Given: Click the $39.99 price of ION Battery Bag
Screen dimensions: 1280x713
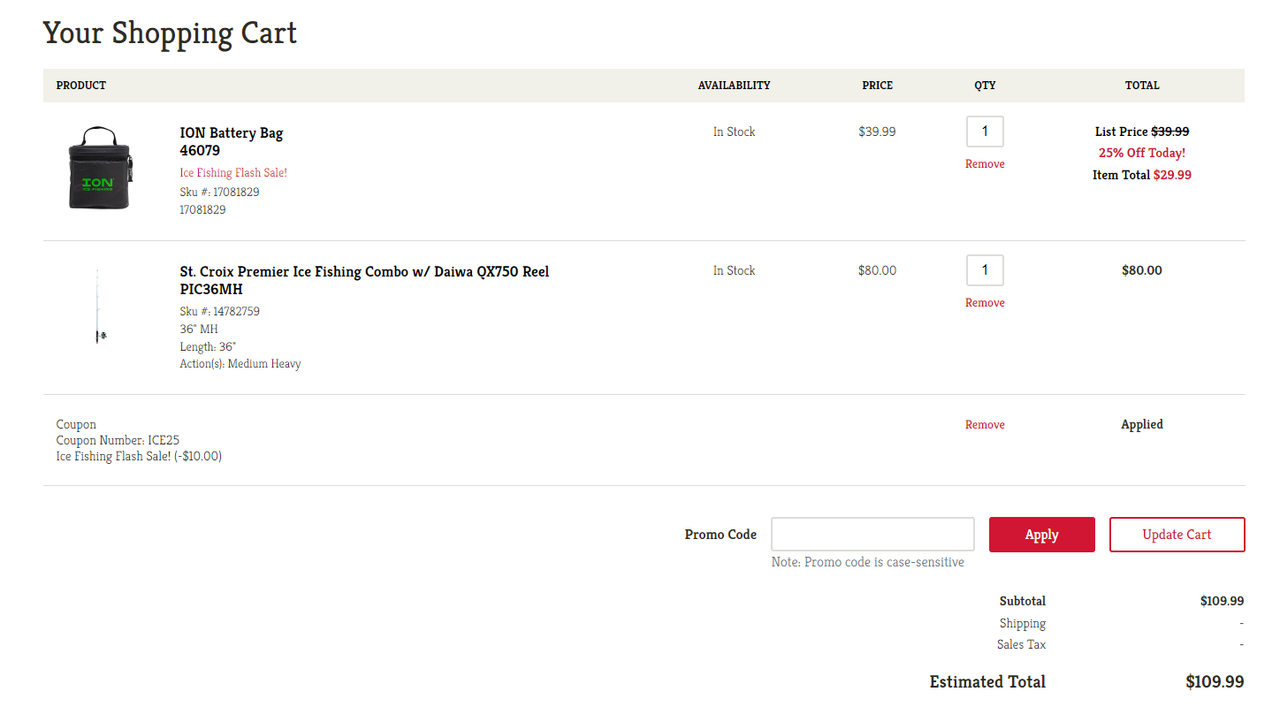Looking at the screenshot, I should (x=877, y=131).
